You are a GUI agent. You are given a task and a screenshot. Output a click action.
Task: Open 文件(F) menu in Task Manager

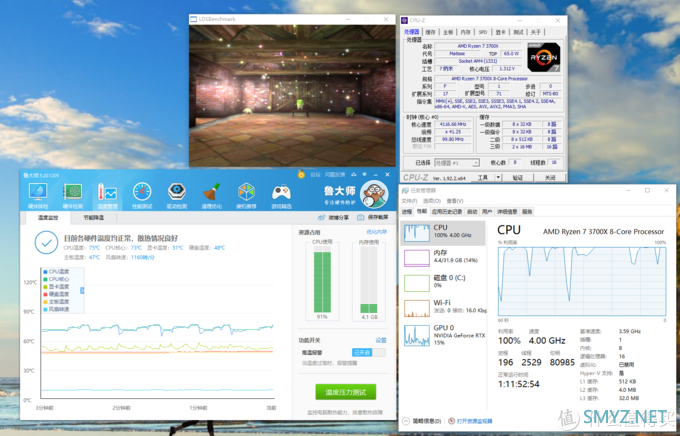(x=409, y=201)
